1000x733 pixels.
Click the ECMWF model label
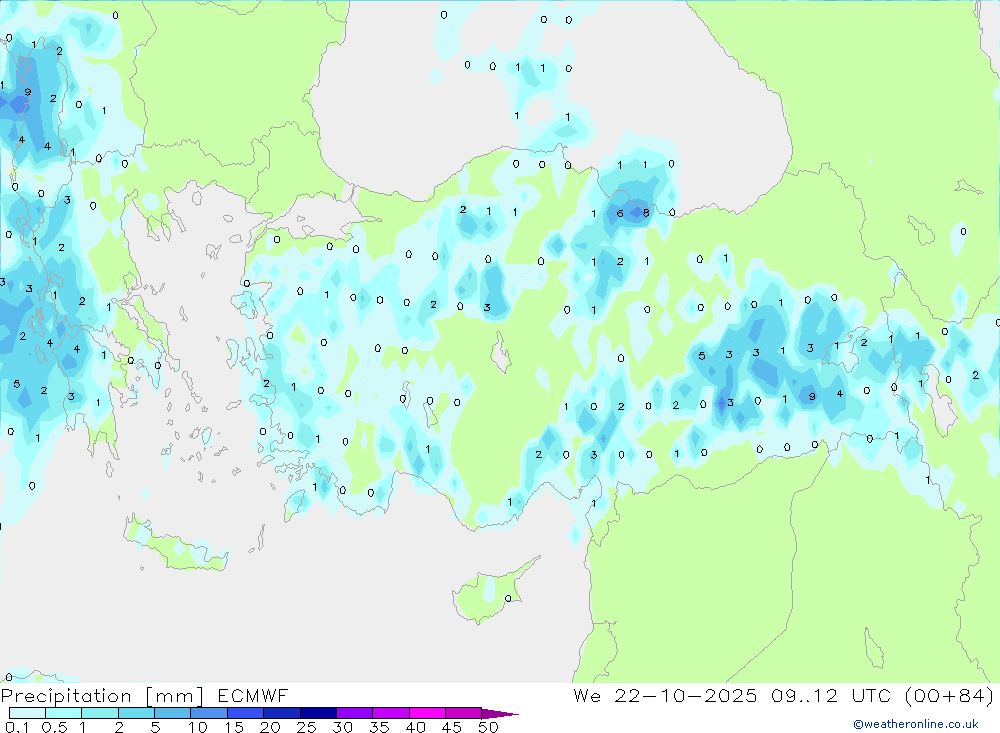[253, 695]
